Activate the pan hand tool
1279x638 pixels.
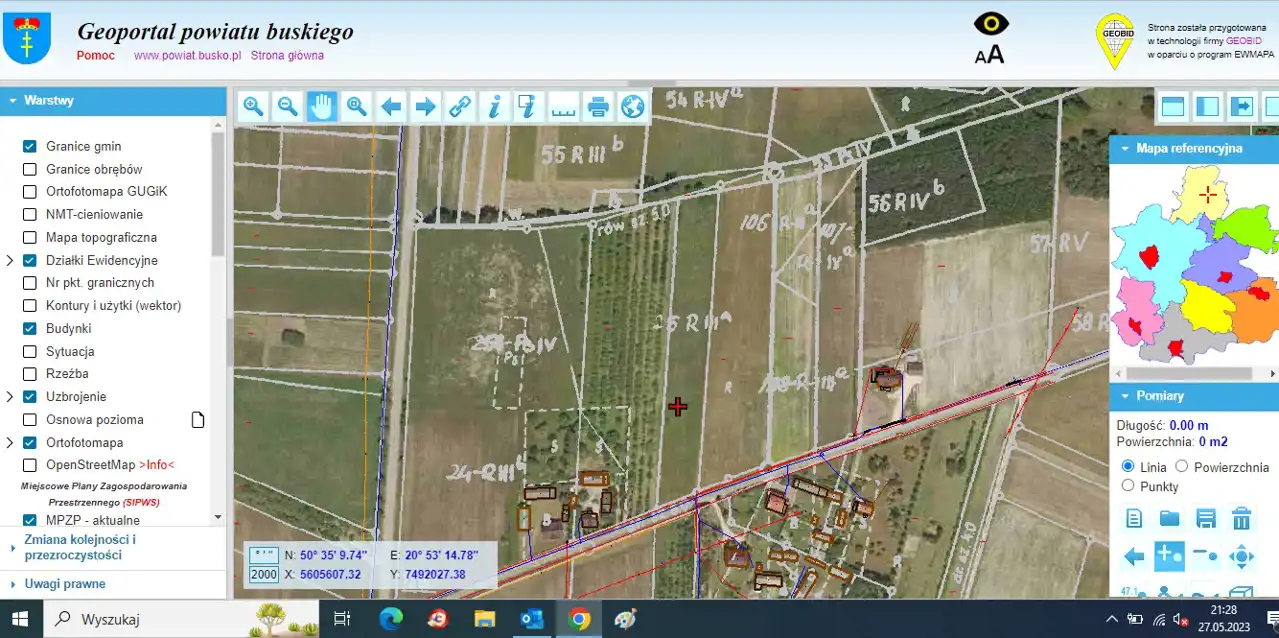[x=321, y=106]
